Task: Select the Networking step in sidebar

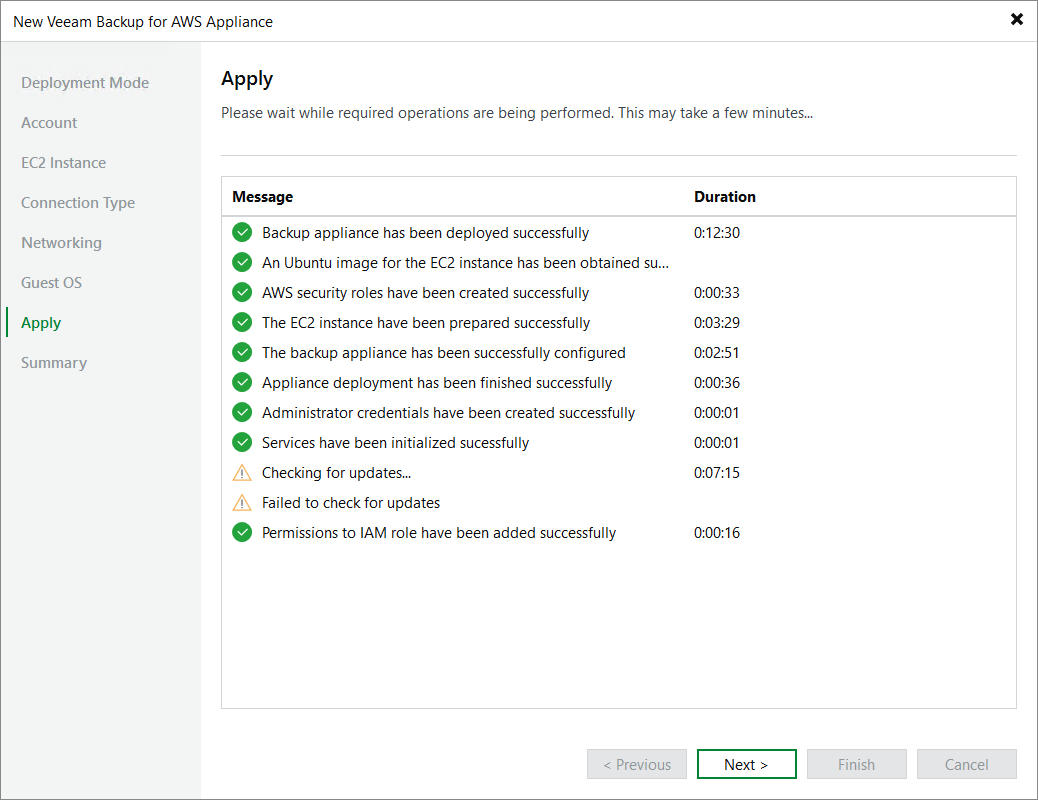Action: (x=62, y=243)
